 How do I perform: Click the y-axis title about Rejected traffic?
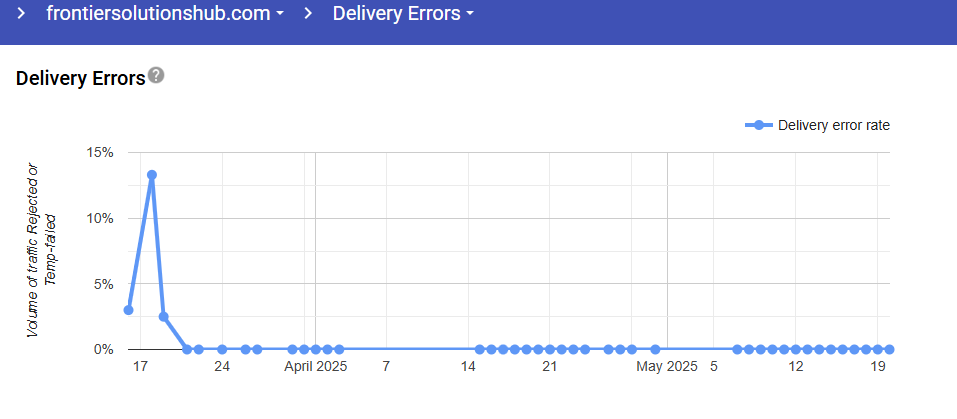pos(43,248)
